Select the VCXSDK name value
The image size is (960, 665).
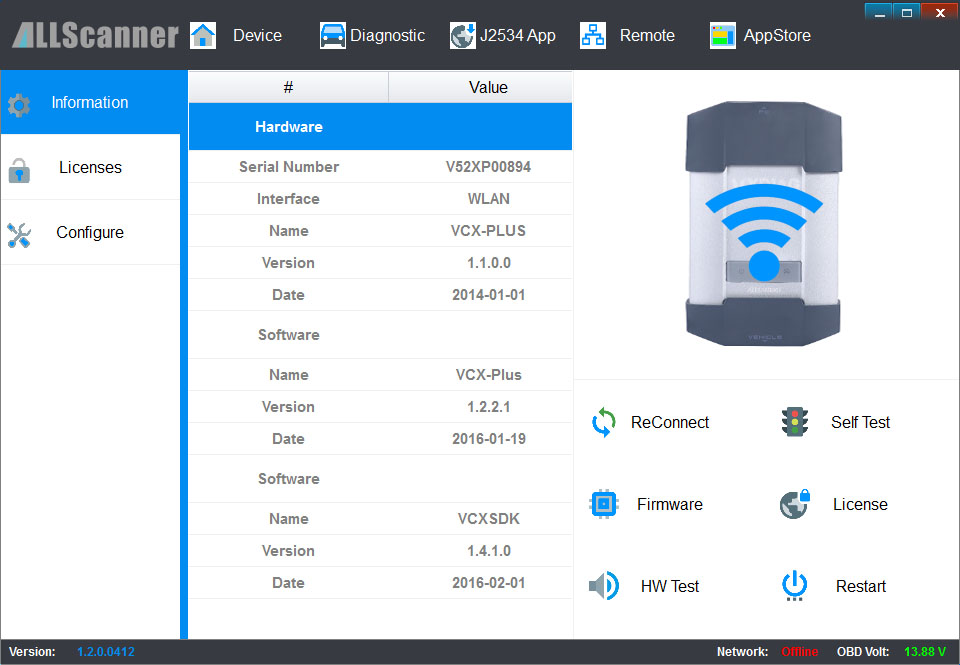click(x=488, y=519)
